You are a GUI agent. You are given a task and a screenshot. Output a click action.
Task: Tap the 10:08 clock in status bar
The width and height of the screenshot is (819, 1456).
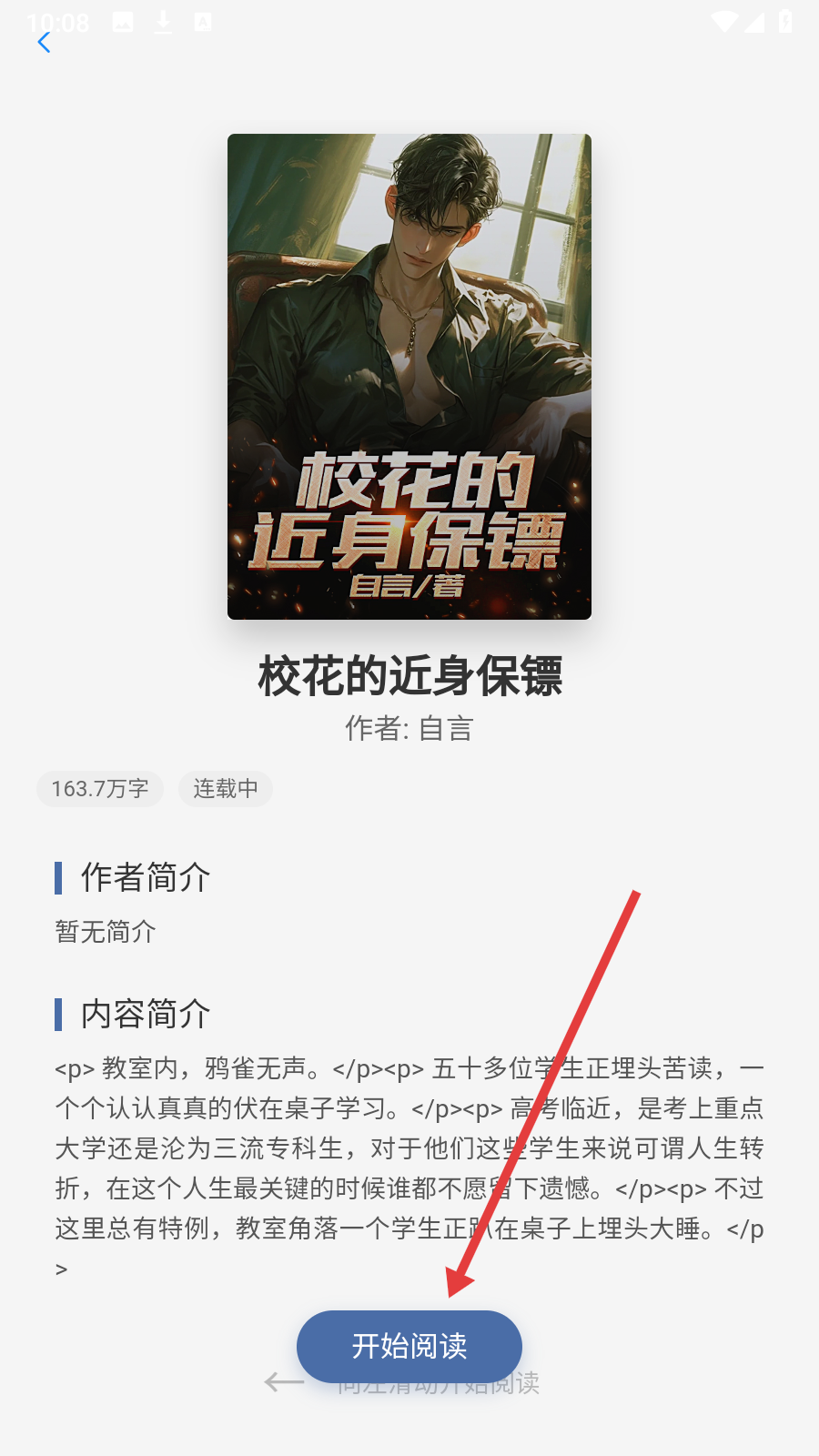pyautogui.click(x=58, y=23)
